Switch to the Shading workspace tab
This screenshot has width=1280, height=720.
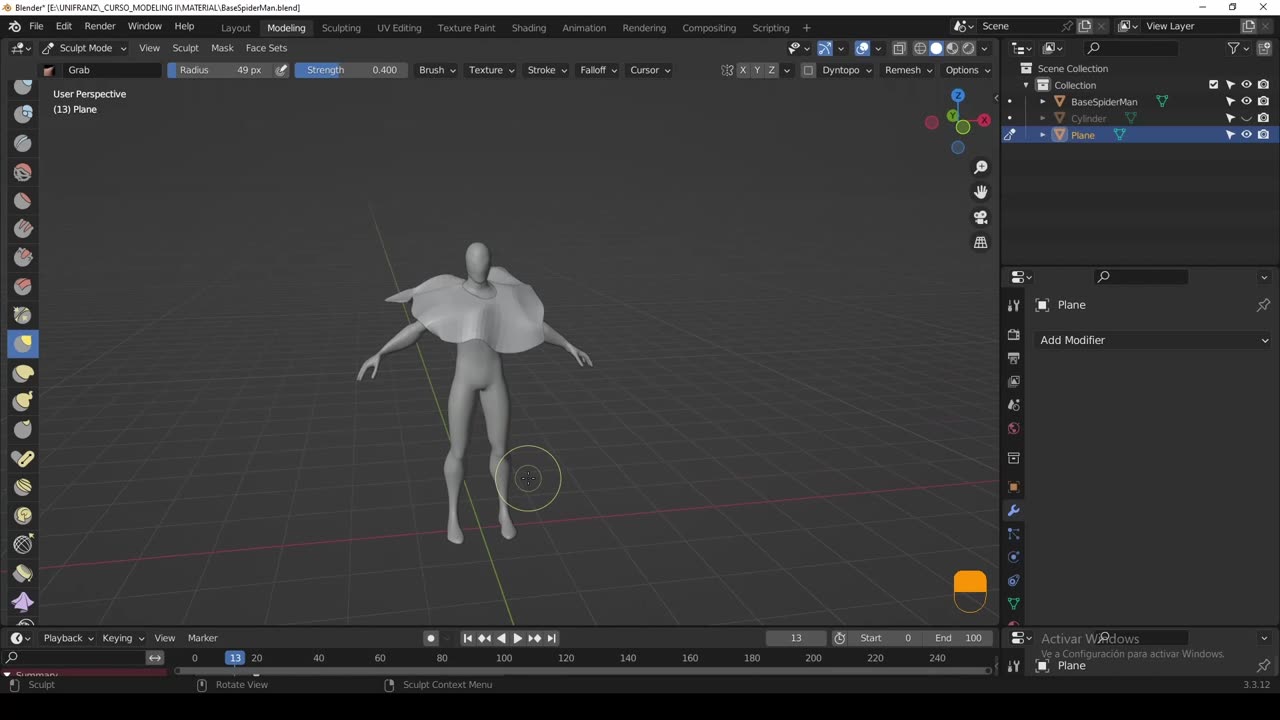coord(529,28)
